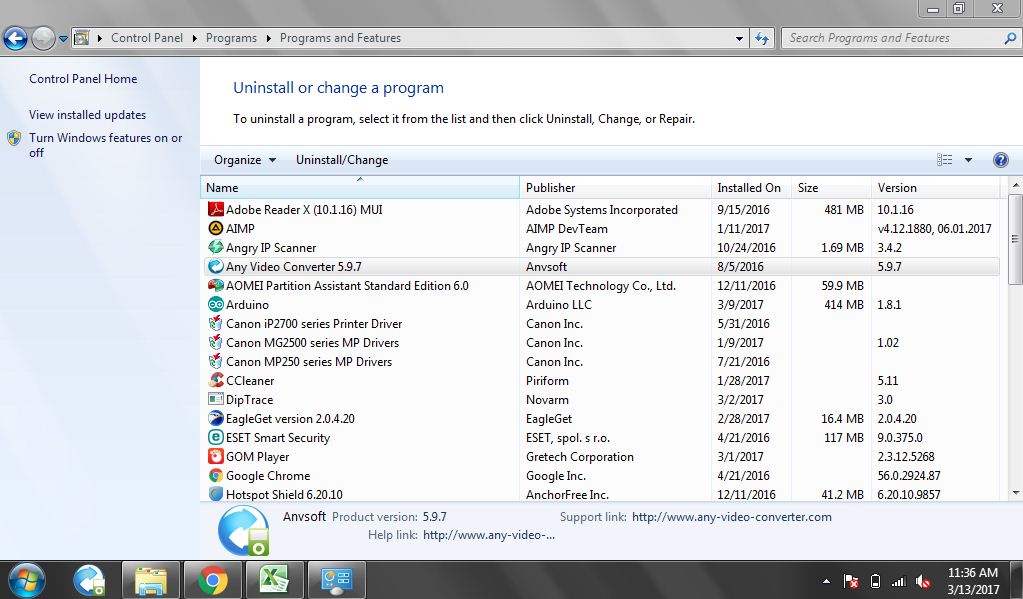The image size is (1023, 599).
Task: Click the DipTrace program icon
Action: (x=216, y=399)
